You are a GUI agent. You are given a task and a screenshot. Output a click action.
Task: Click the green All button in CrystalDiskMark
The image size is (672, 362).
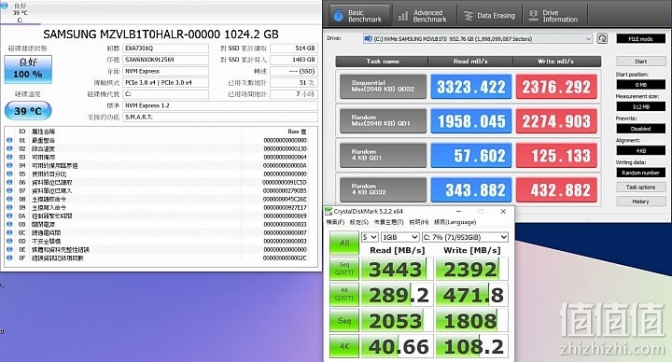(x=344, y=243)
